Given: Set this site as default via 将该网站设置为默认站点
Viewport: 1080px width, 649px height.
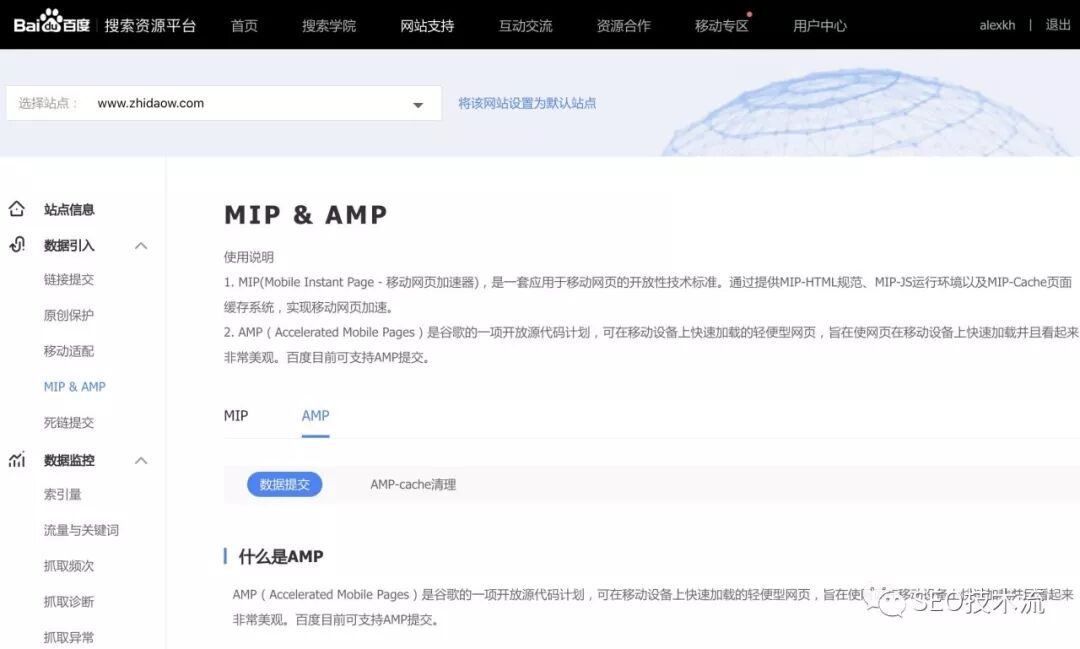Looking at the screenshot, I should click(x=527, y=103).
